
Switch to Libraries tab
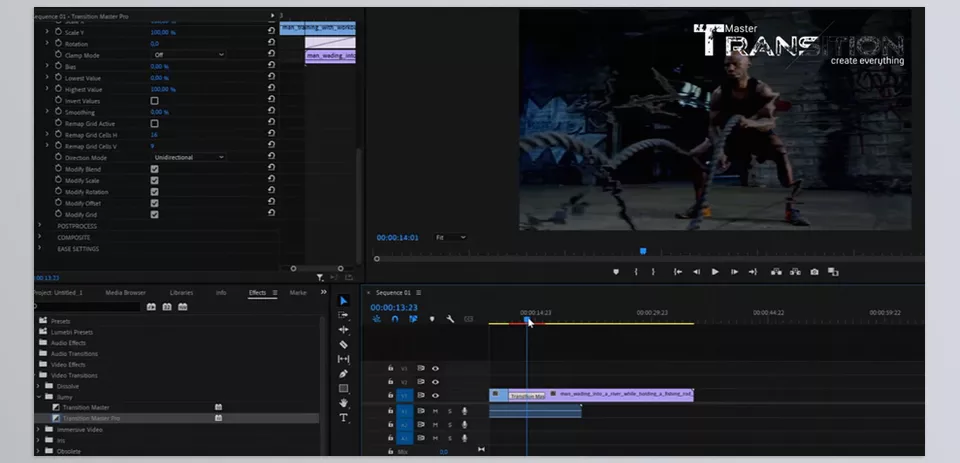pos(181,293)
